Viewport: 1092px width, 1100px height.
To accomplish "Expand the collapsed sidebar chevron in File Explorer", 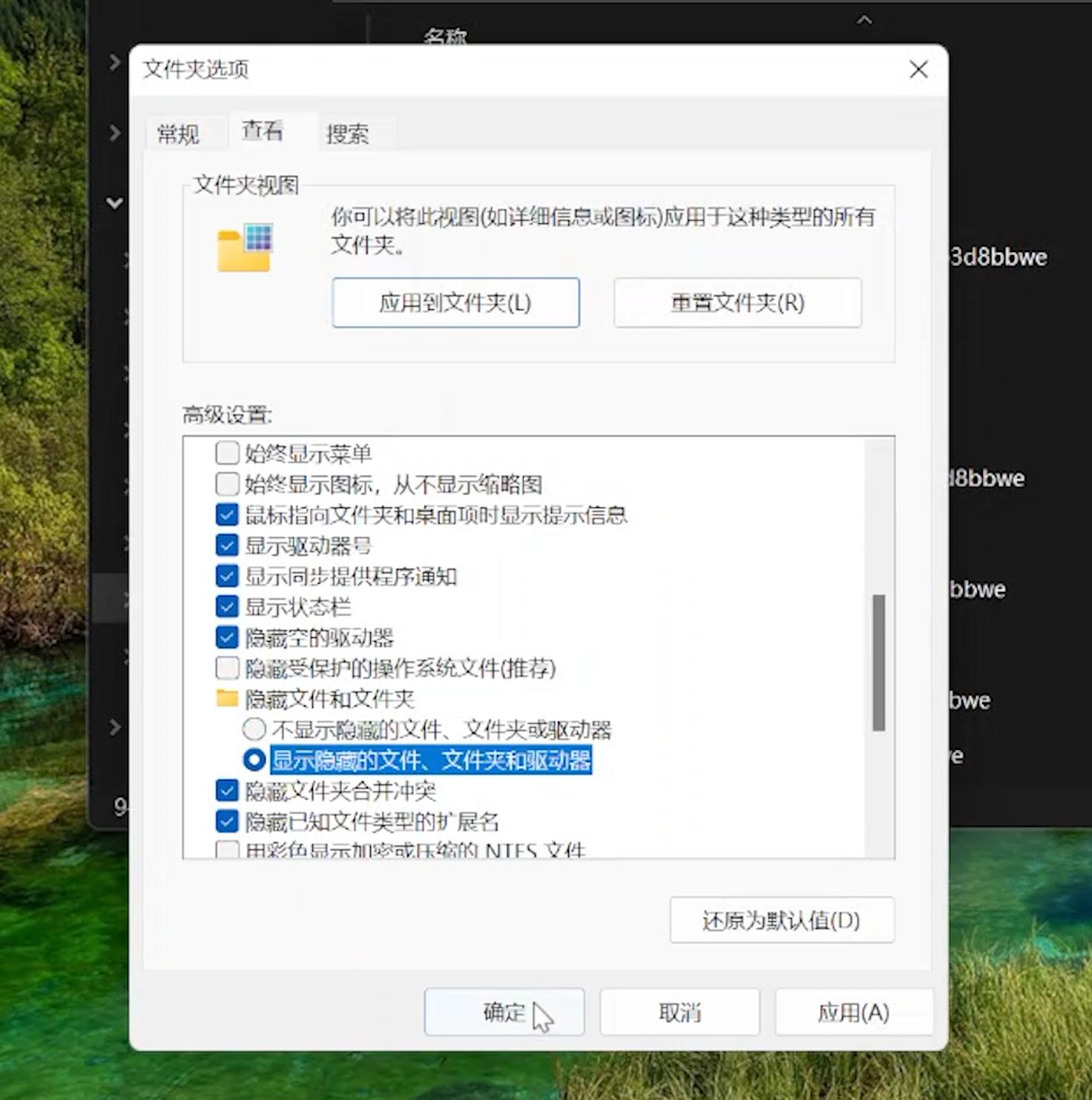I will click(x=114, y=62).
